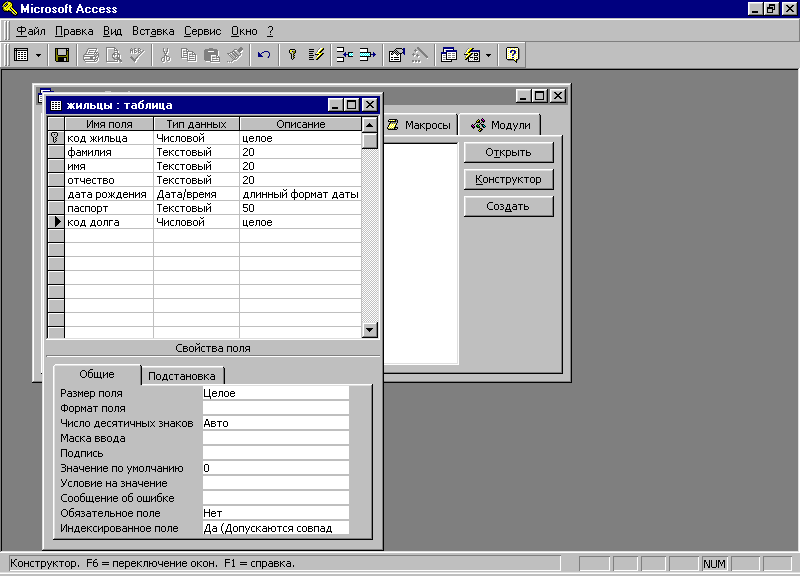Click the Сообщение об ошибке input field
This screenshot has width=800, height=576.
[x=276, y=498]
